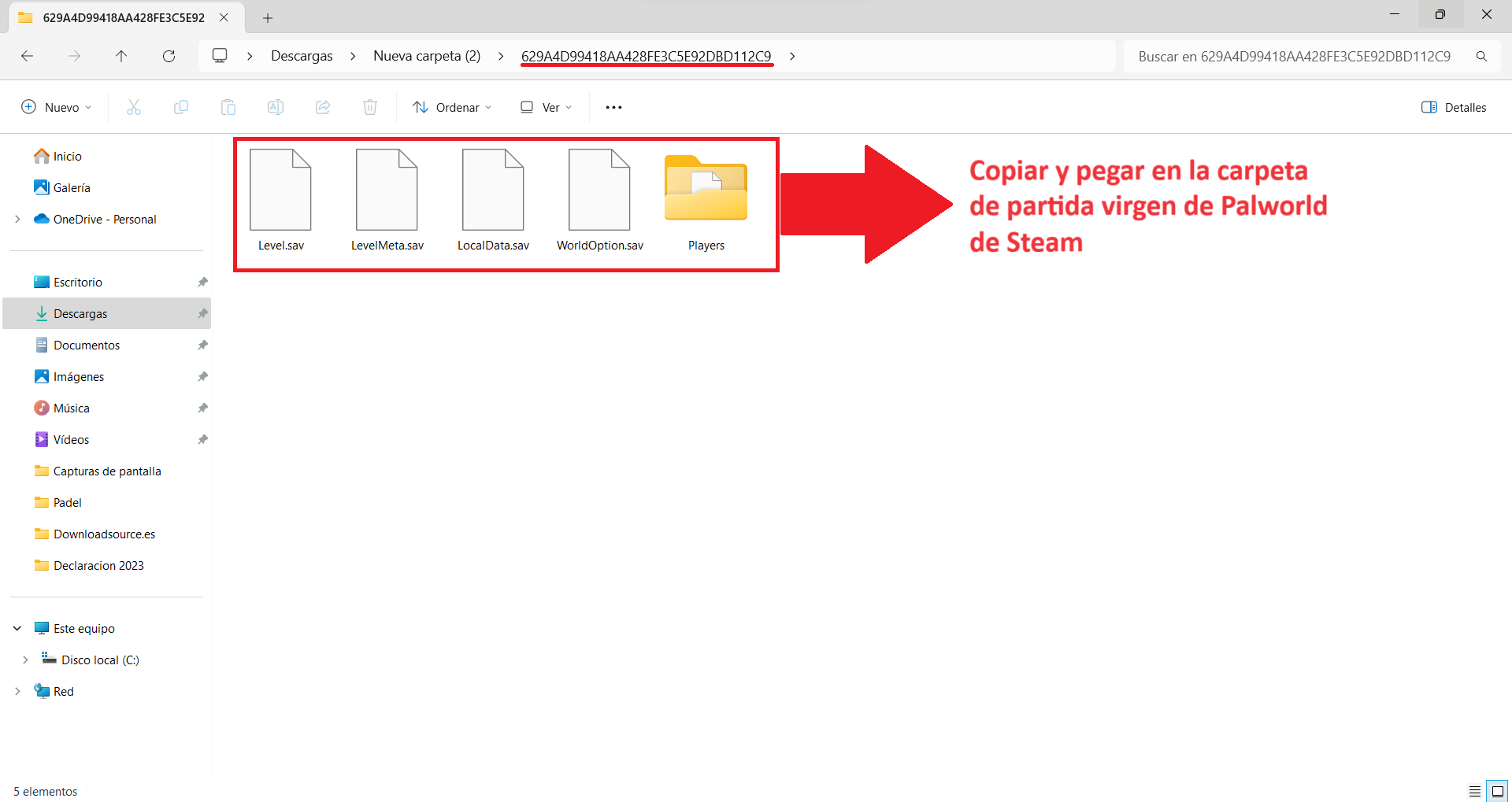Viewport: 1512px width, 802px height.
Task: Click the forward navigation arrow
Action: point(74,56)
